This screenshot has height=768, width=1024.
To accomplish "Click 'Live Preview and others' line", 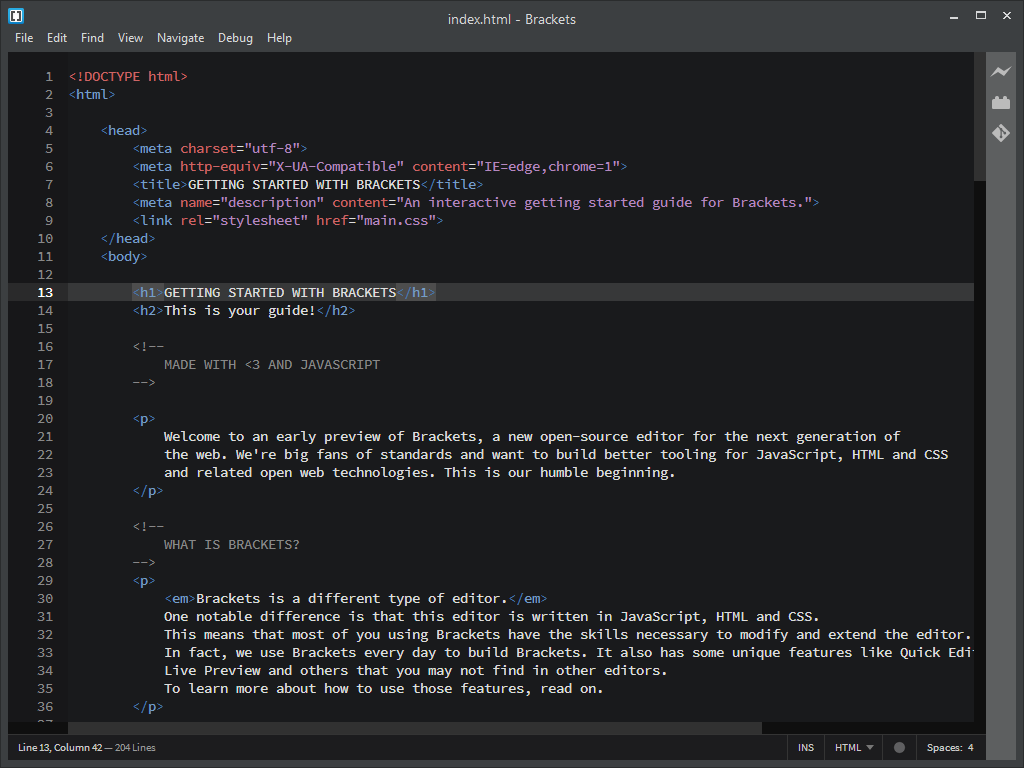I will pyautogui.click(x=415, y=671).
